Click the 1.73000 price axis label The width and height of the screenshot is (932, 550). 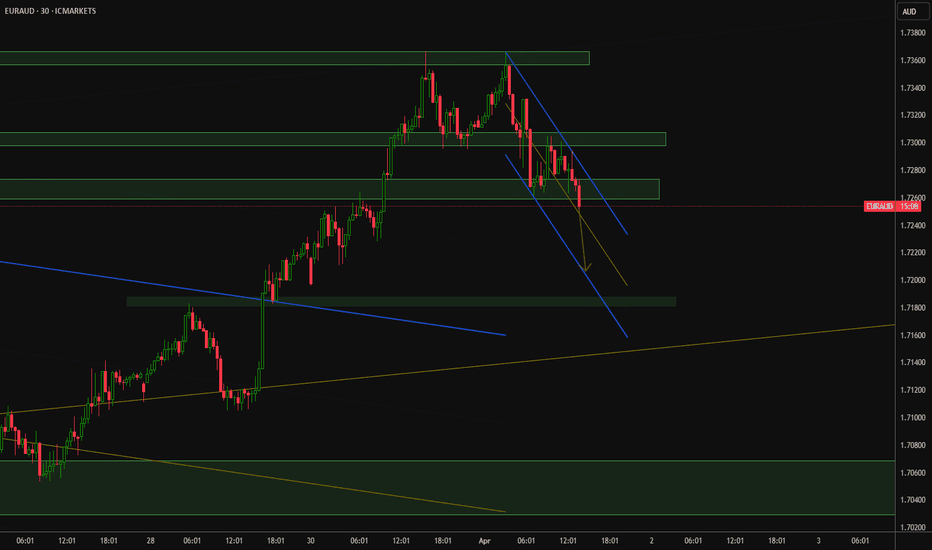point(912,143)
